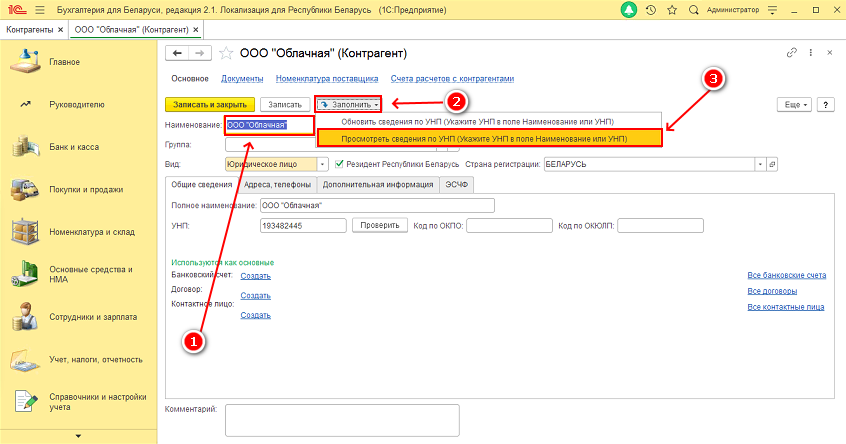
Task: Select the Основное navigation item
Action: 190,79
